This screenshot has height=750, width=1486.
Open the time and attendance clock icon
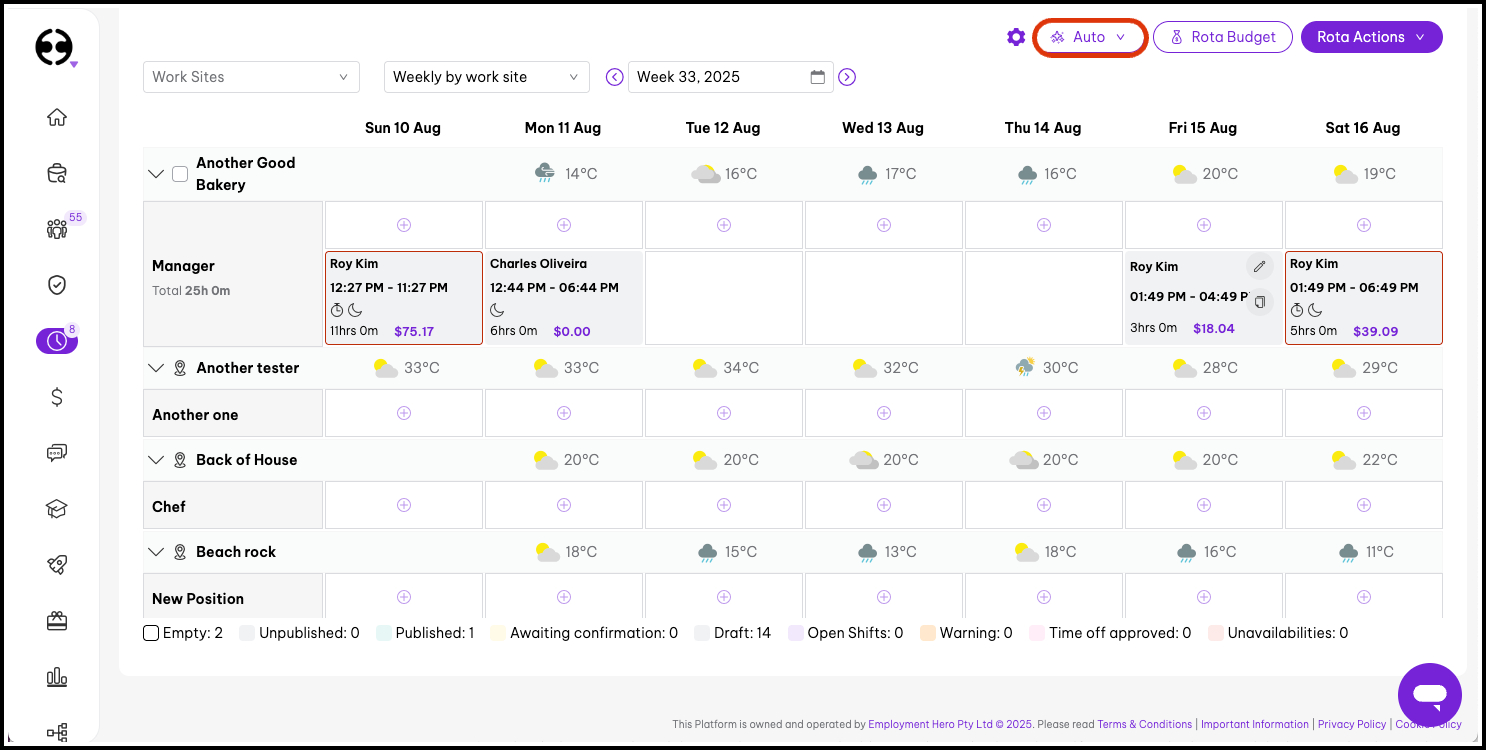click(57, 341)
